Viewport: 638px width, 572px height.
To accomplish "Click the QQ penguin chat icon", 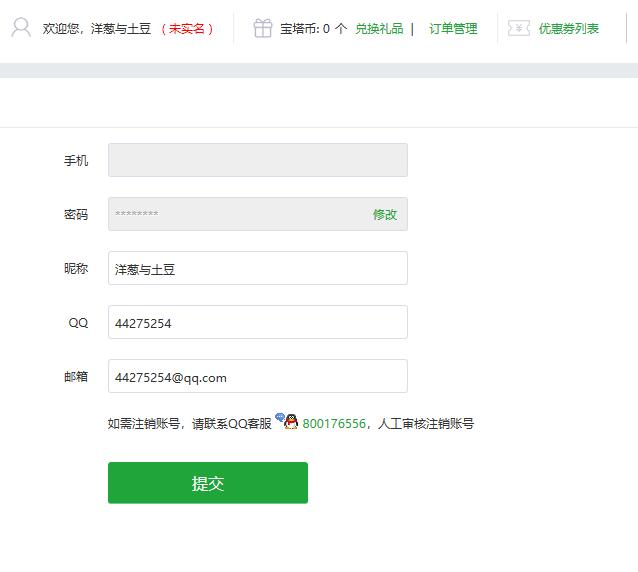I will click(286, 421).
